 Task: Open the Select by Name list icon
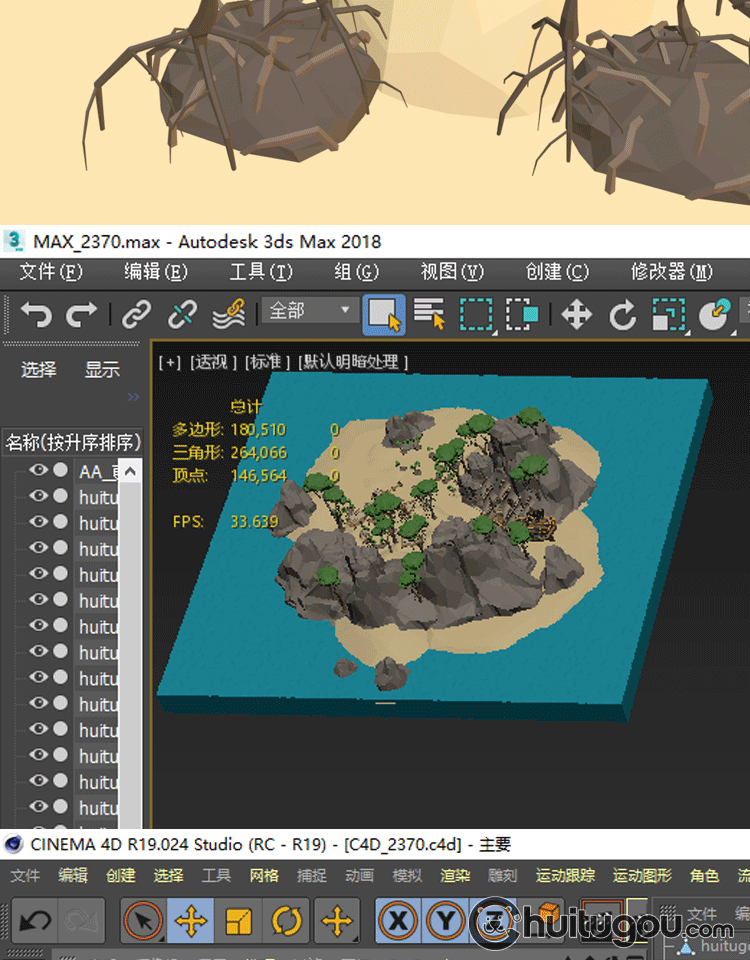pyautogui.click(x=429, y=315)
